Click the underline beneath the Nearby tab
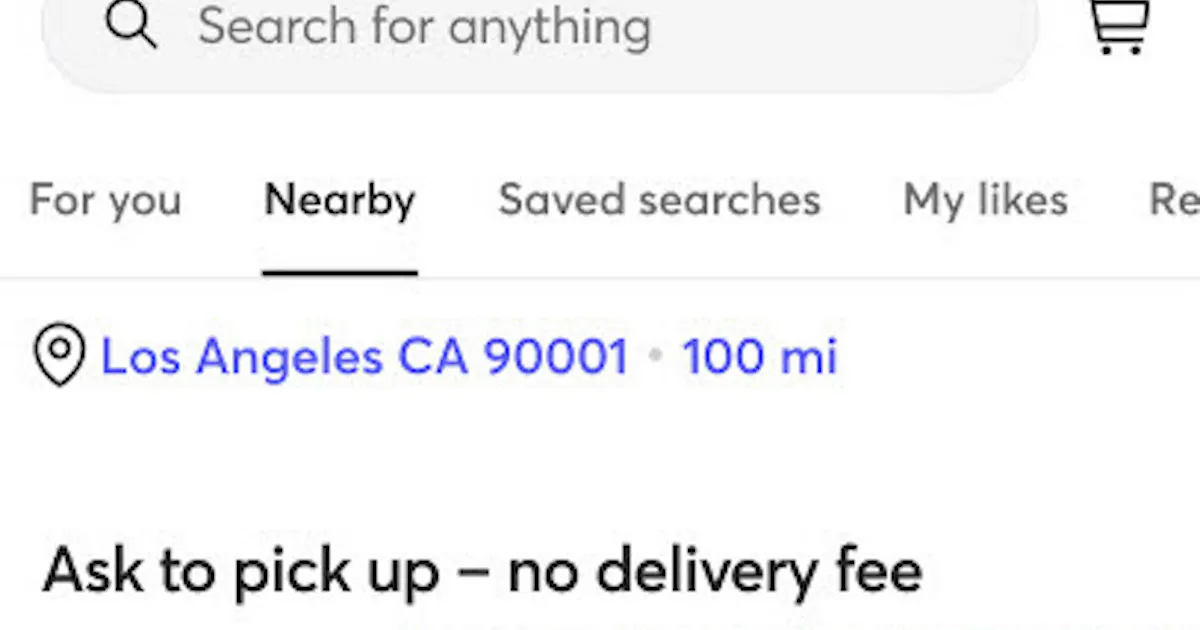This screenshot has width=1200, height=630. pos(340,271)
